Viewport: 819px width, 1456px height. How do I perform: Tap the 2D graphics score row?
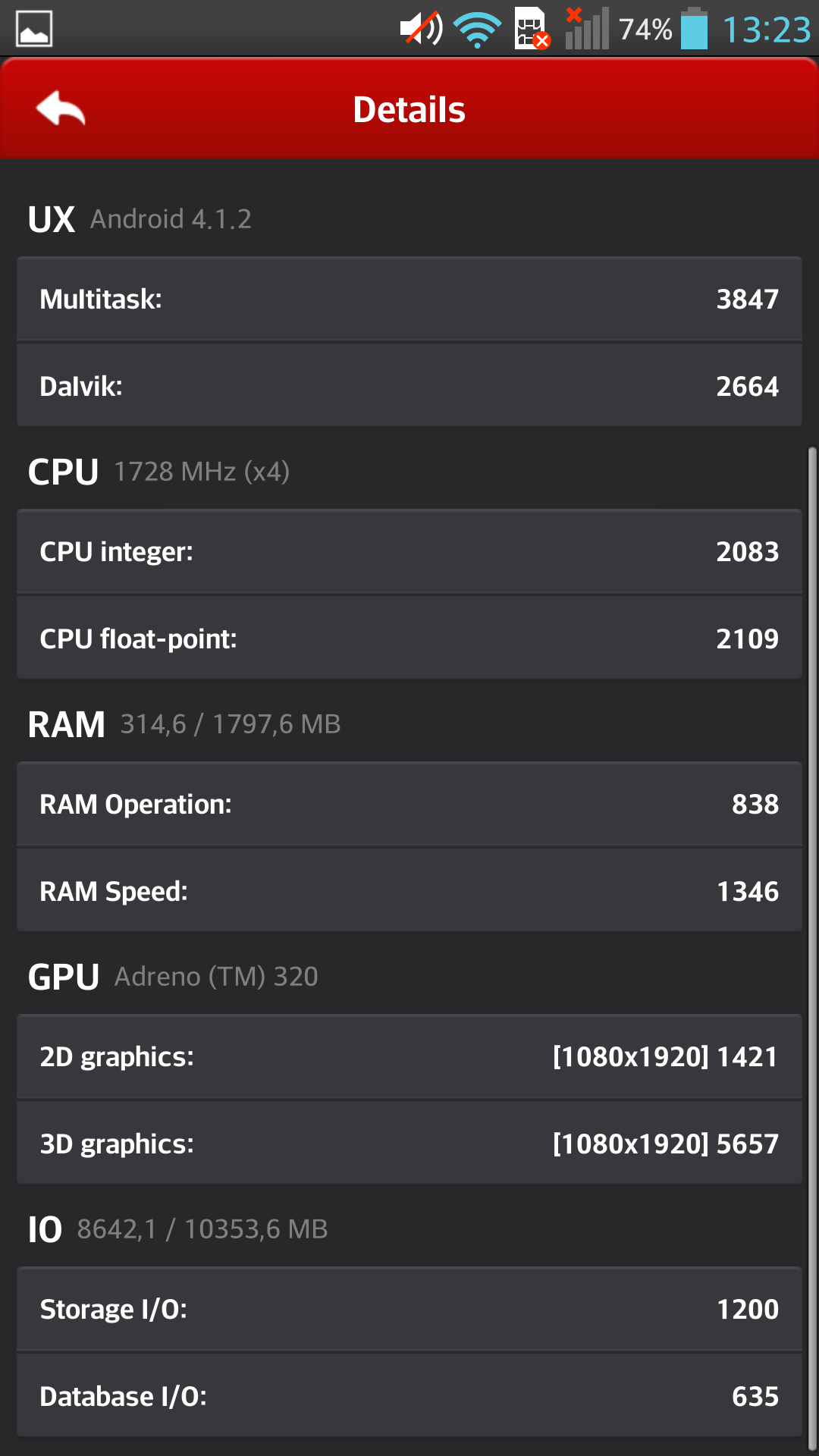[x=409, y=1056]
